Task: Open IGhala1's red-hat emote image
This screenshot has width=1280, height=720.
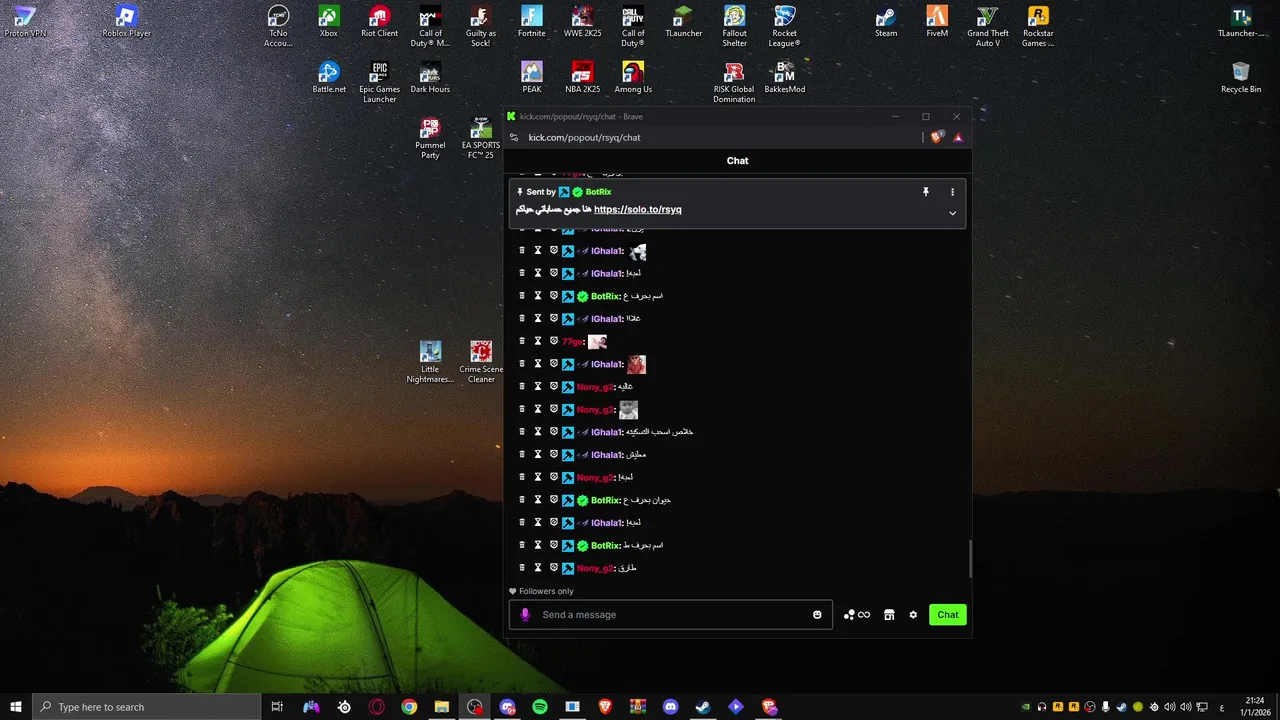Action: [x=636, y=364]
